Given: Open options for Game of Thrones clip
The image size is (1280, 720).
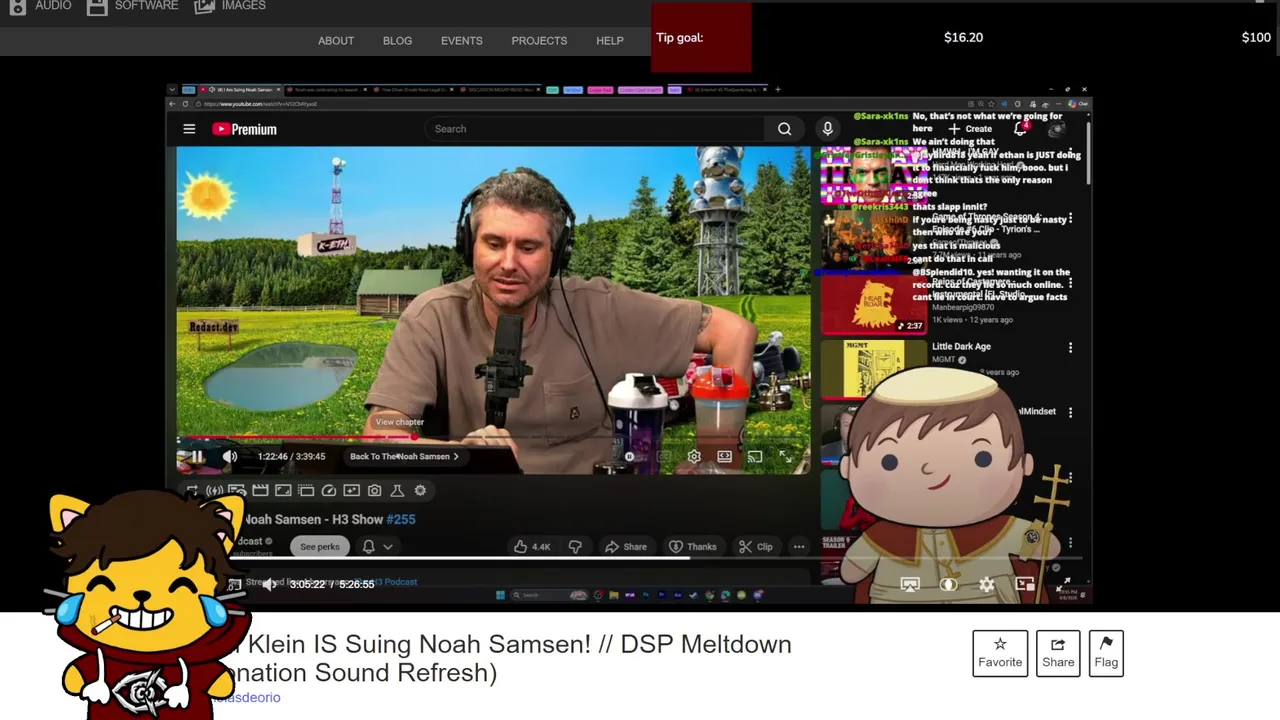Looking at the screenshot, I should click(x=1070, y=218).
